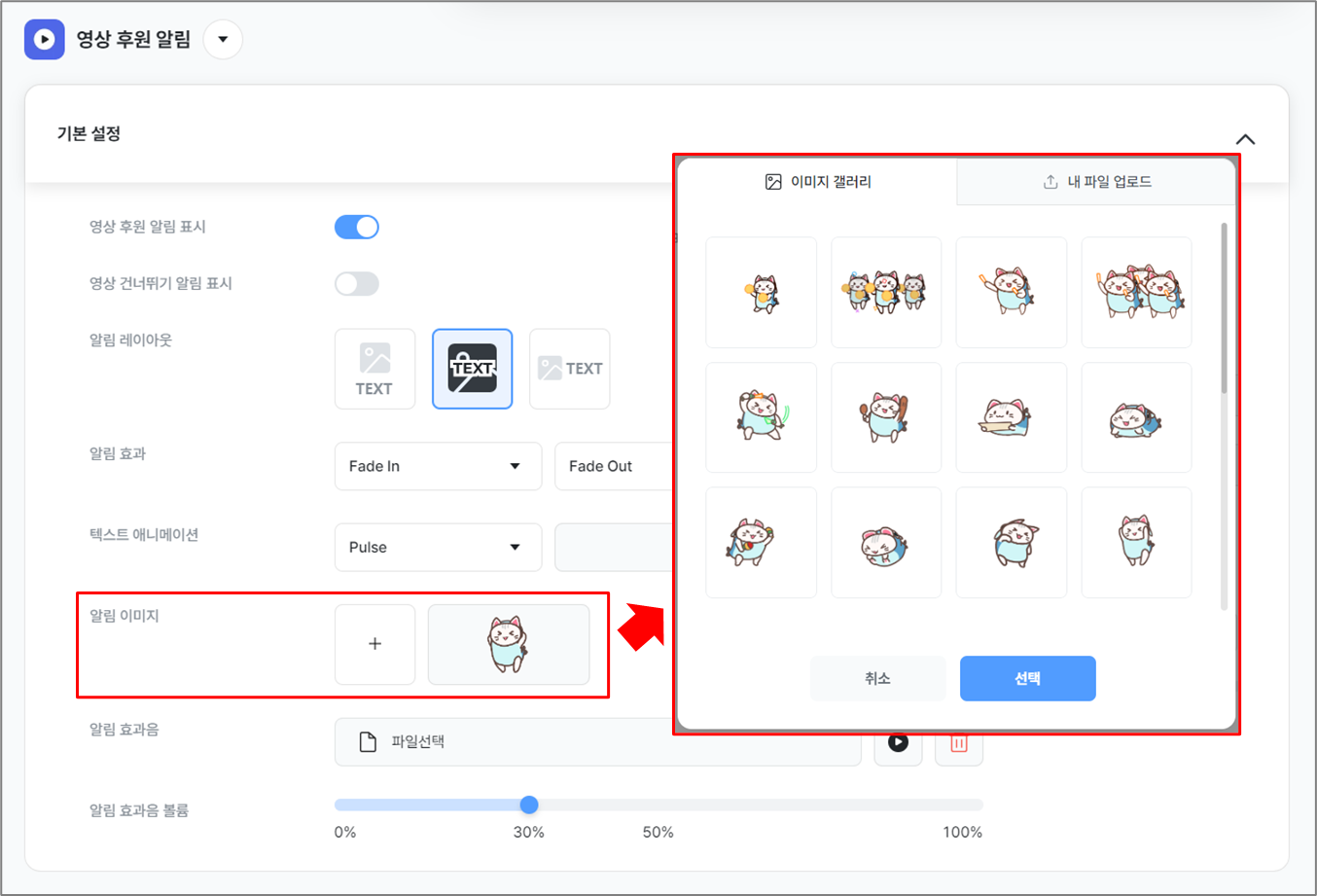Choose layout with image above TEXT
This screenshot has height=896, width=1317.
pyautogui.click(x=374, y=369)
